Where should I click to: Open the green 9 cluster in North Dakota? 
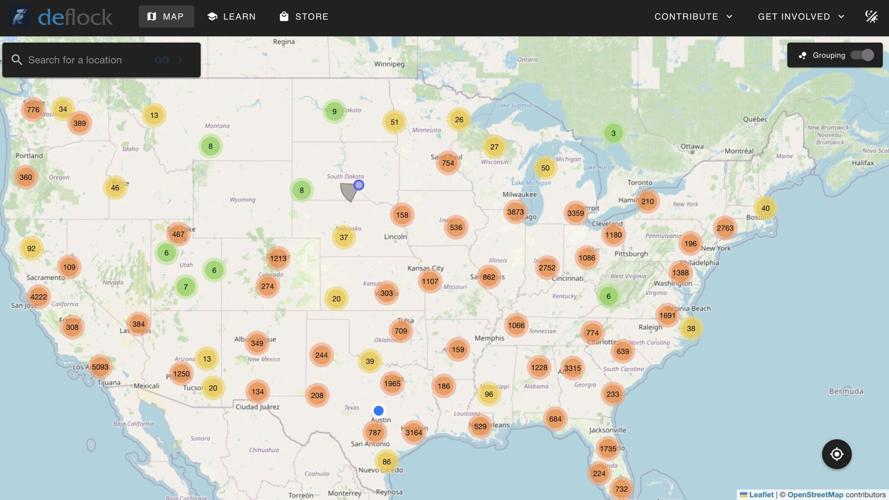pos(335,112)
